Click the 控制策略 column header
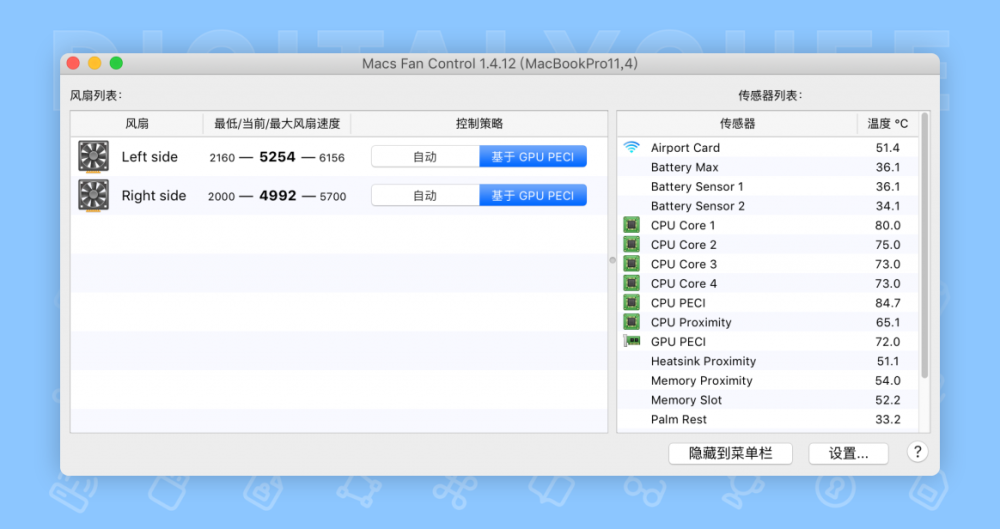Image resolution: width=1000 pixels, height=529 pixels. [479, 124]
